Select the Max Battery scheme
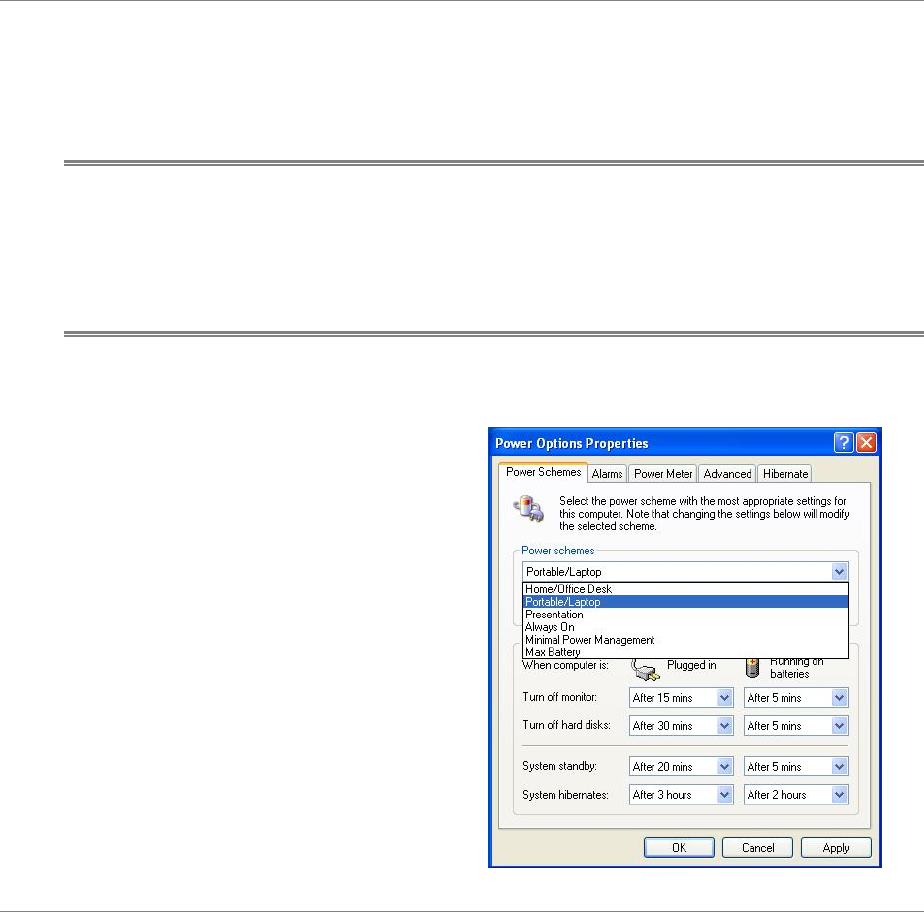Screen dimensions: 924x912 point(685,652)
